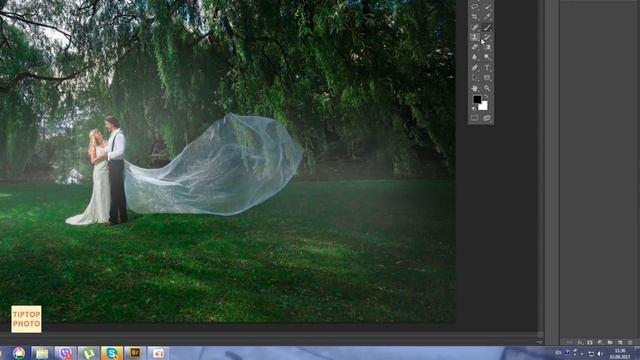Select the Lasso tool
The width and height of the screenshot is (640, 360).
(x=475, y=7)
